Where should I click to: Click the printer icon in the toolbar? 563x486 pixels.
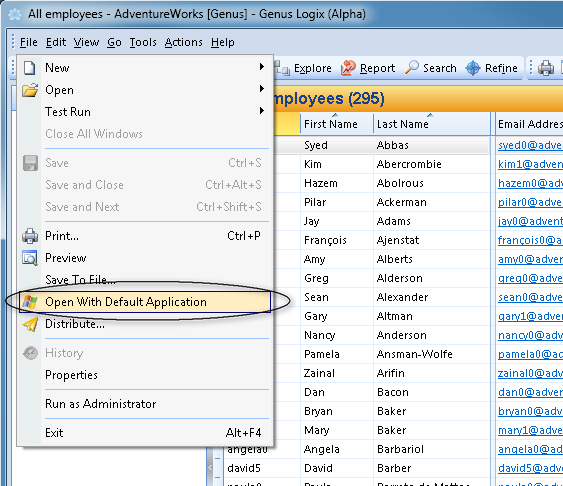coord(545,68)
